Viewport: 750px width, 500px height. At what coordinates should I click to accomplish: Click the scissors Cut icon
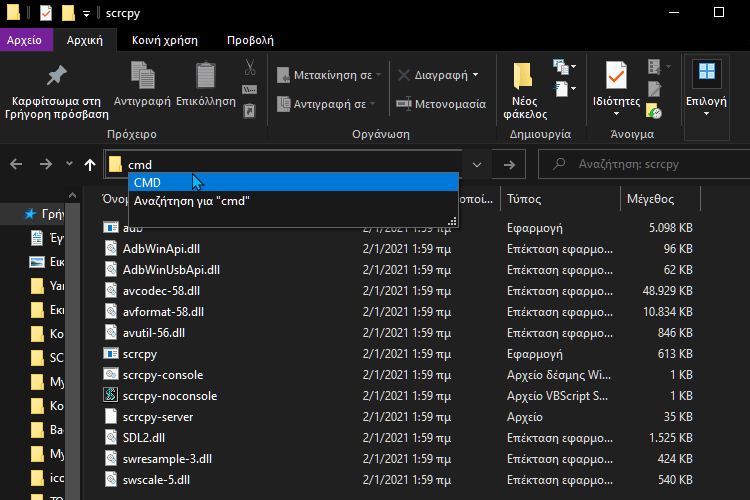[250, 67]
